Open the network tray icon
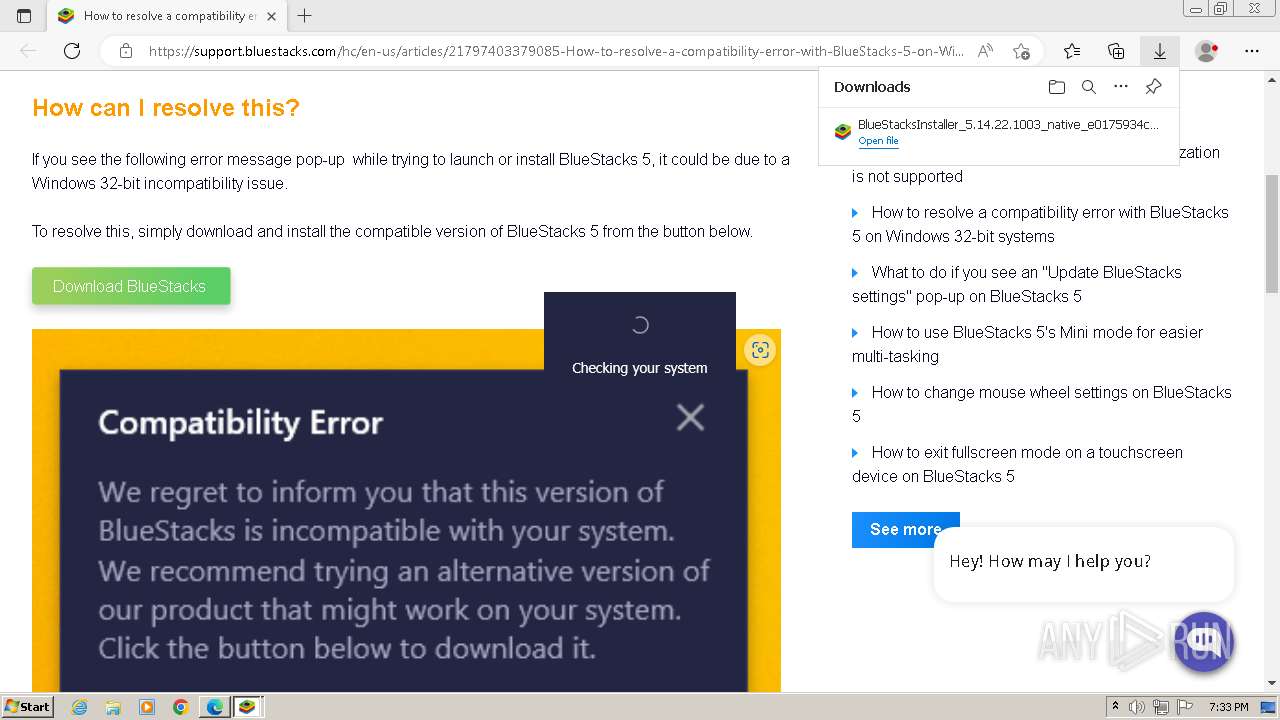This screenshot has height=720, width=1280. click(1161, 707)
